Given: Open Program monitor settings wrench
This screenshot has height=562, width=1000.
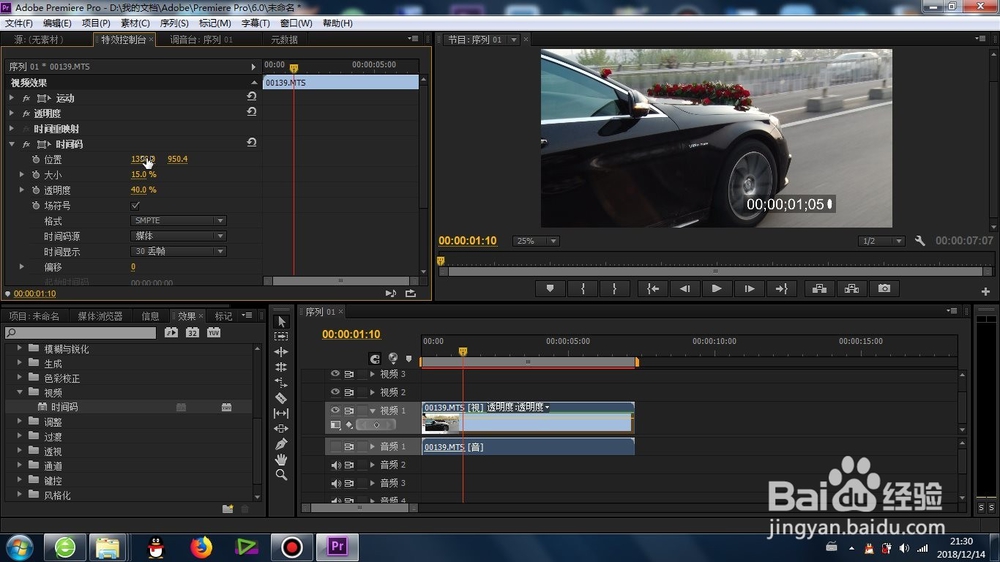Looking at the screenshot, I should pyautogui.click(x=920, y=240).
